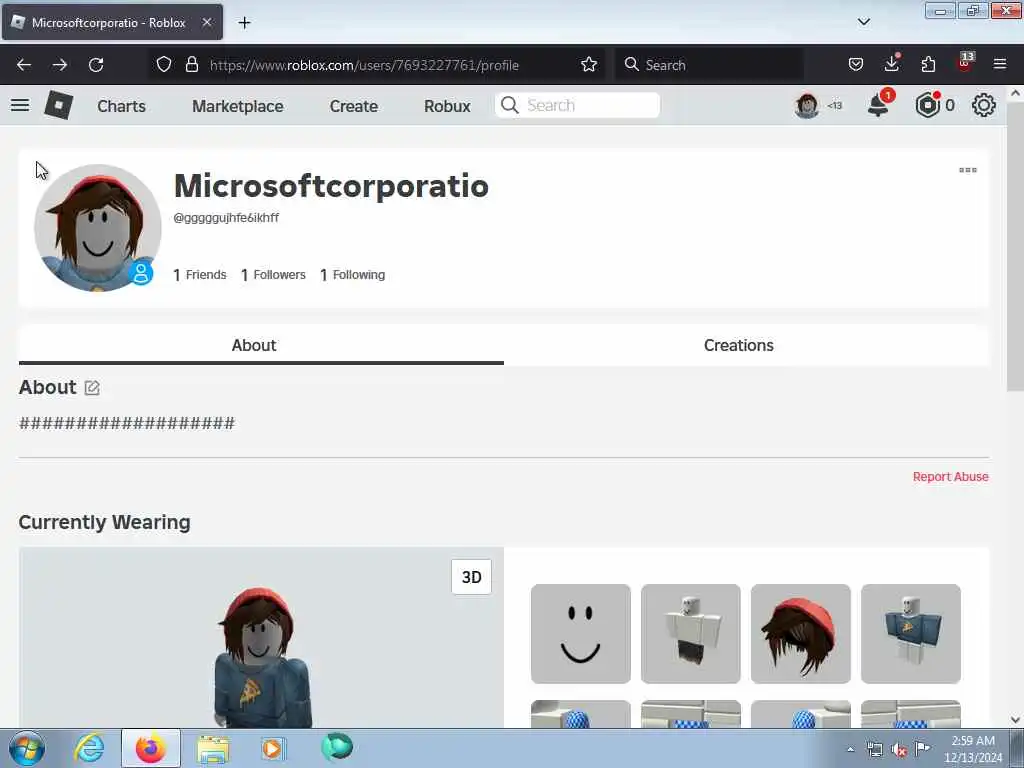Click the Roblox logo home icon
1024x768 pixels.
(59, 105)
